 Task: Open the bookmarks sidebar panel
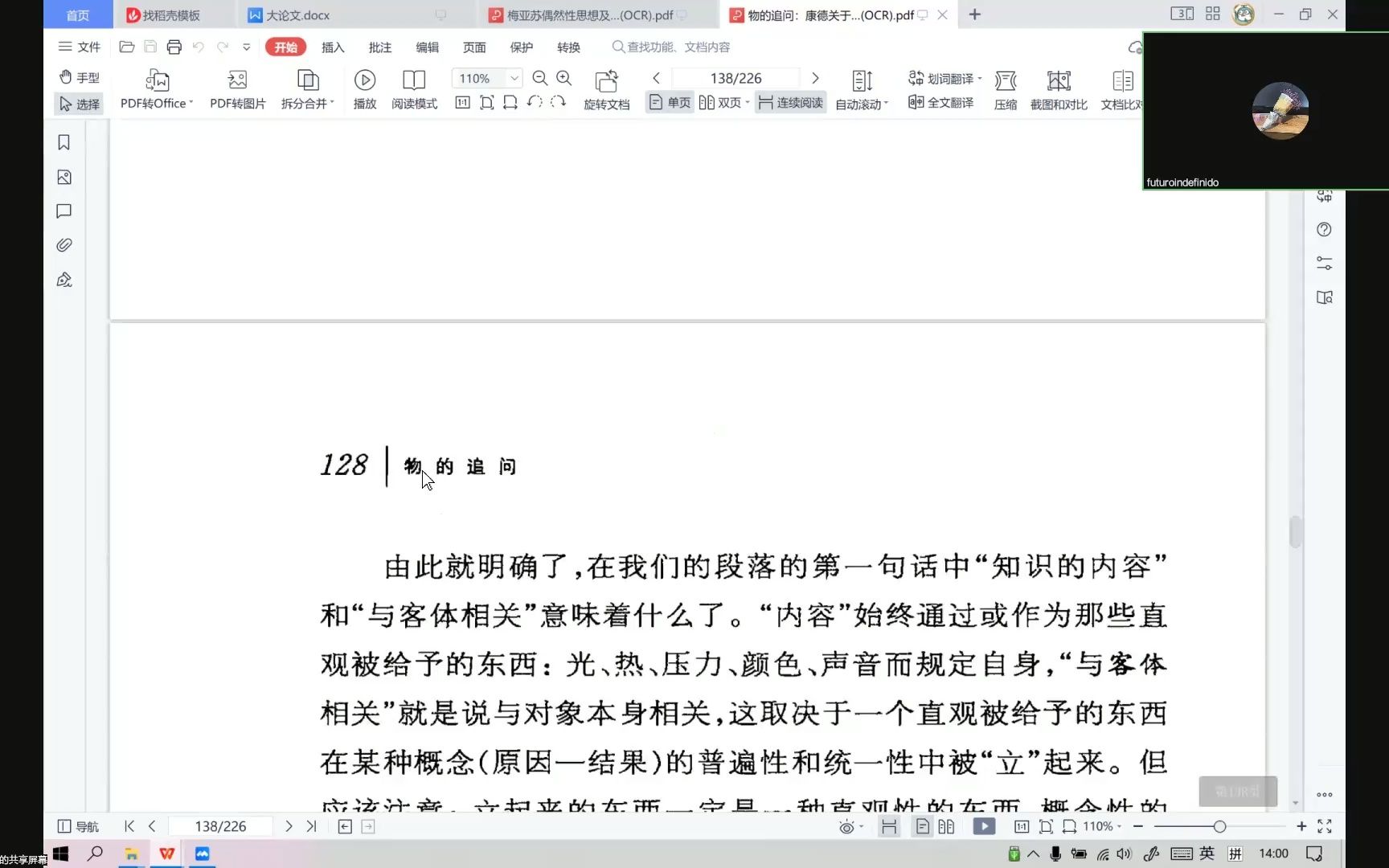pyautogui.click(x=64, y=142)
